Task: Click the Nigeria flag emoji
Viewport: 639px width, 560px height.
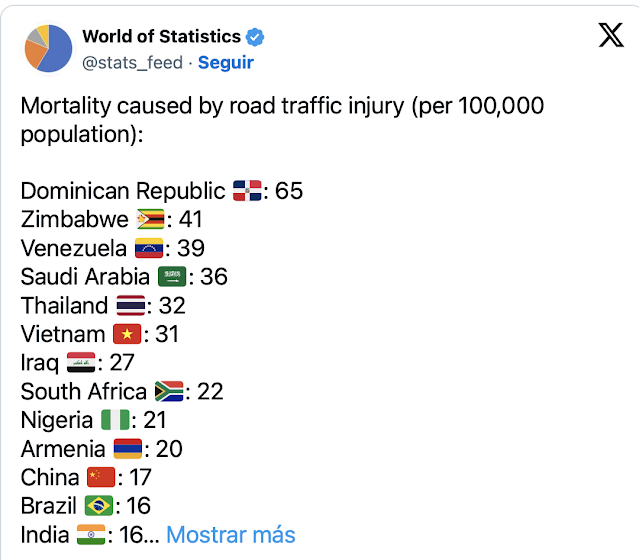Action: (x=115, y=420)
